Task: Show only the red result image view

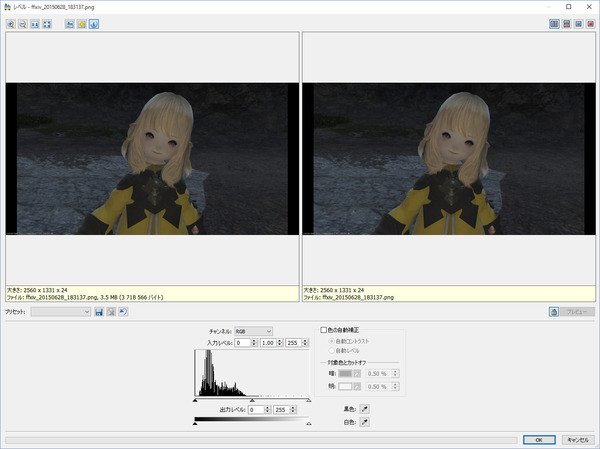Action: [x=590, y=24]
